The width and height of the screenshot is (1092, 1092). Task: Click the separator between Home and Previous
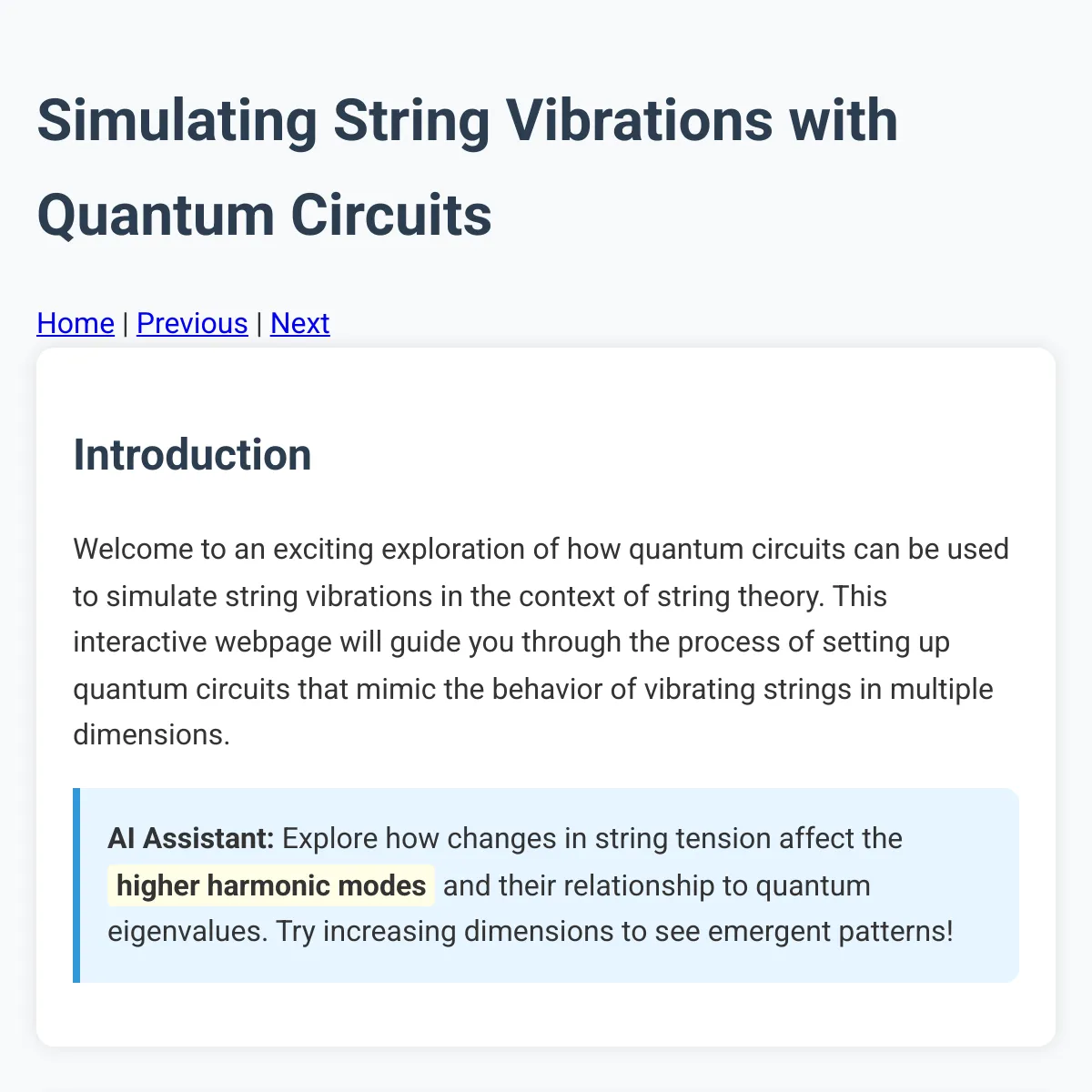[126, 323]
